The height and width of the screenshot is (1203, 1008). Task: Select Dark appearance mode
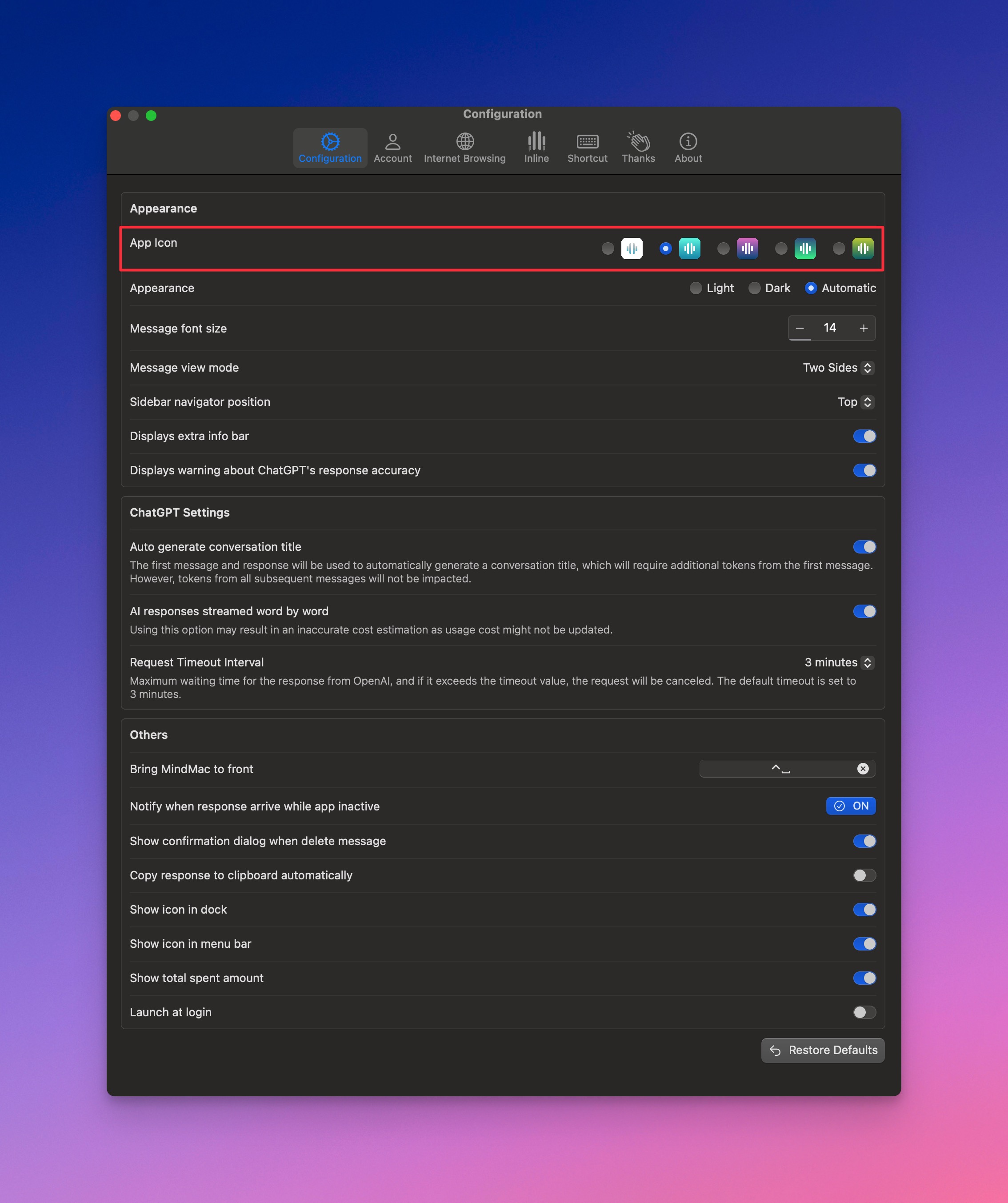point(754,288)
